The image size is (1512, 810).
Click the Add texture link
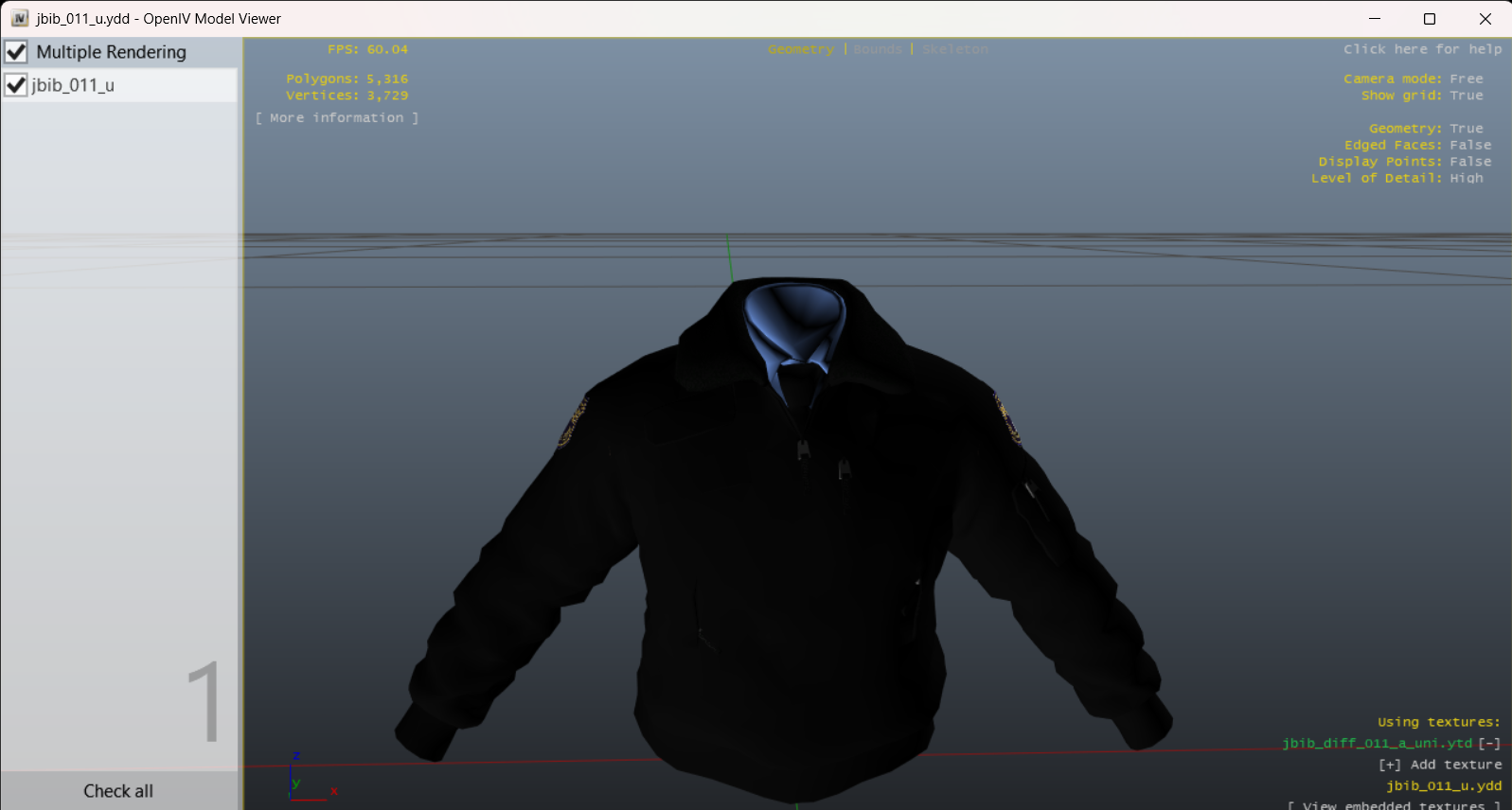(x=1440, y=765)
